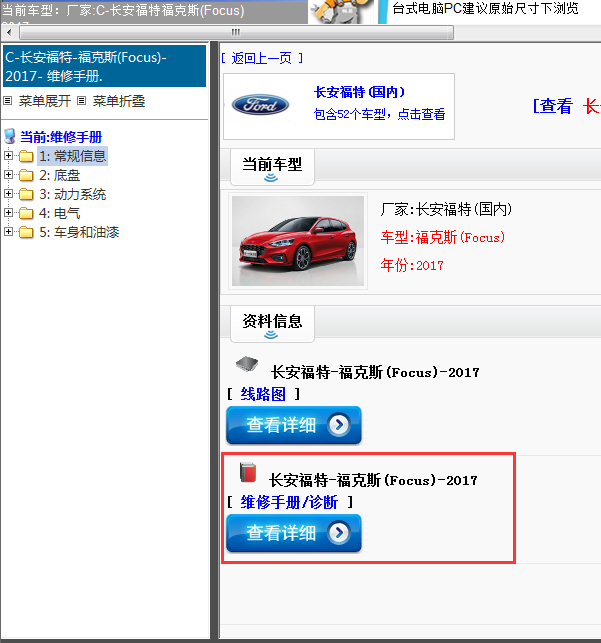The width and height of the screenshot is (601, 643).
Task: Click the red book icon above 维修手册/诊断
Action: pos(248,472)
